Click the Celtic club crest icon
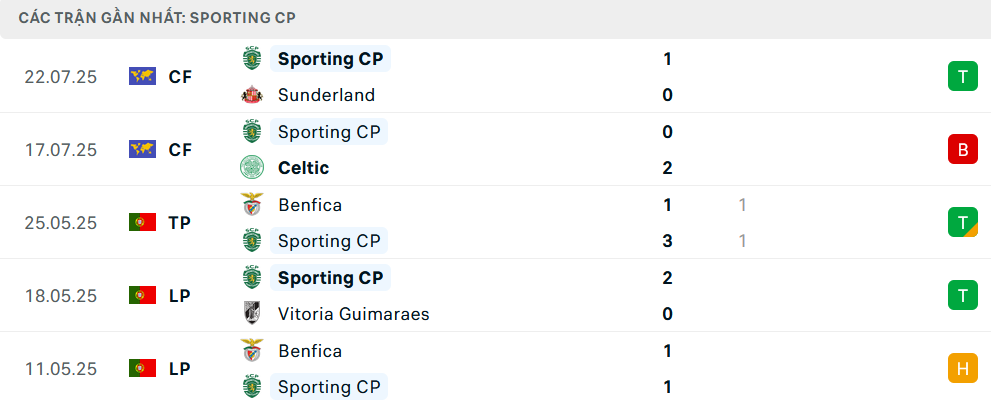The height and width of the screenshot is (401, 991). point(252,168)
